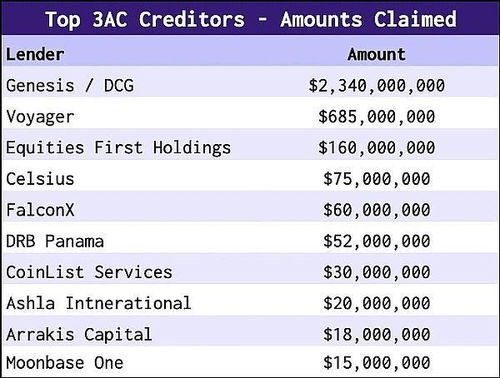The height and width of the screenshot is (378, 500).
Task: Select the CoinList Services lender name
Action: (89, 272)
